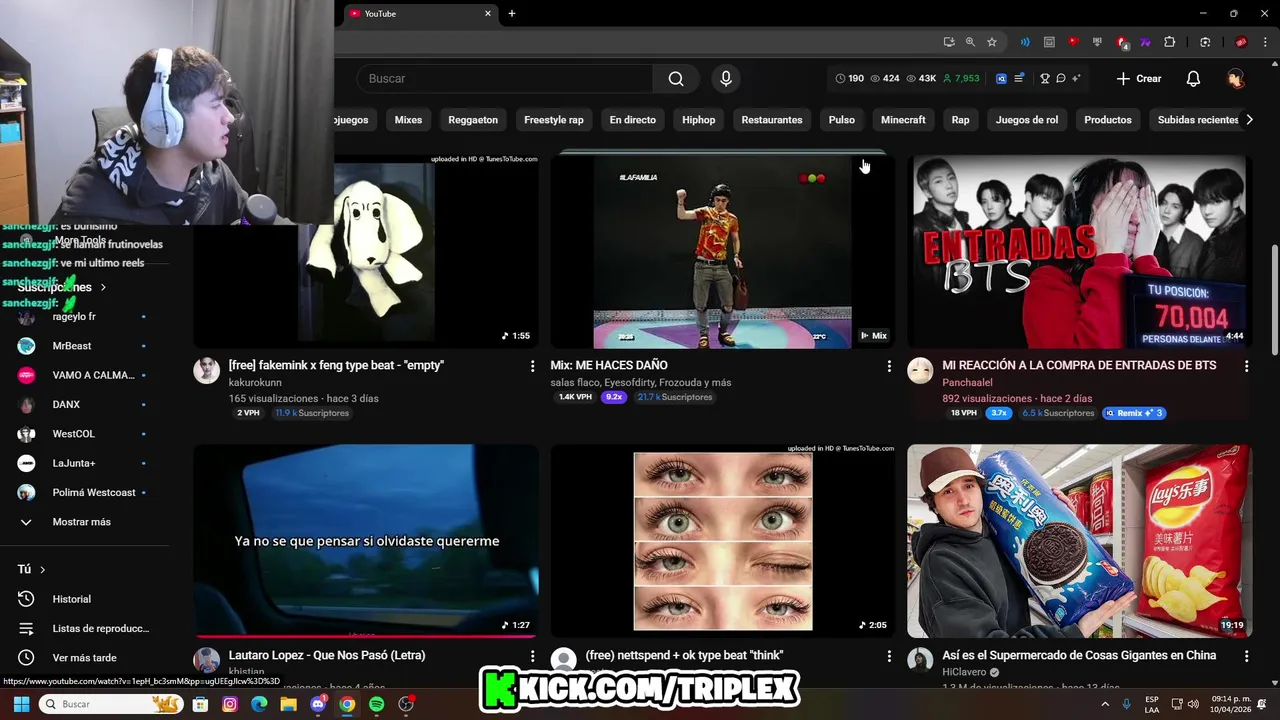Click the Remix badge under BTS video
Image resolution: width=1280 pixels, height=720 pixels.
[1134, 413]
